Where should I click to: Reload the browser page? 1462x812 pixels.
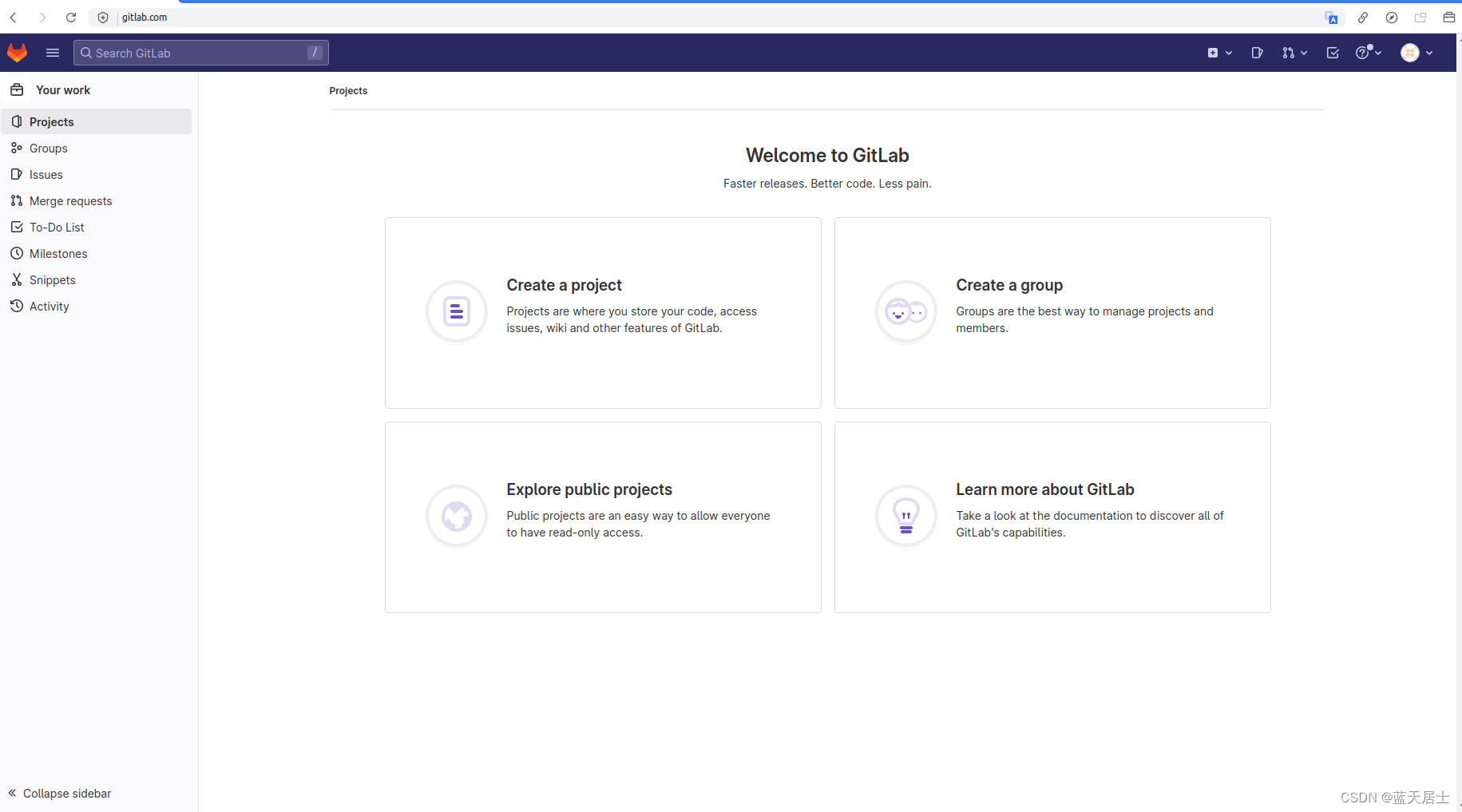click(71, 17)
